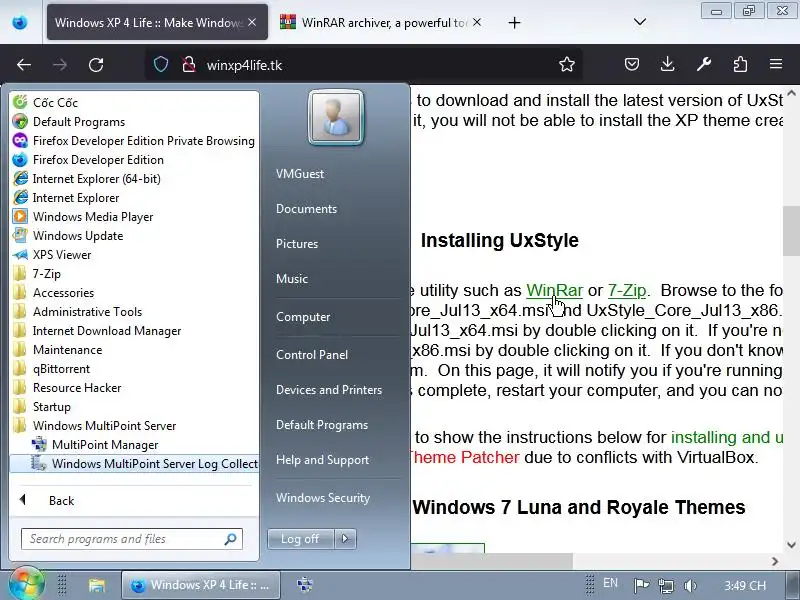Open Internet Explorer 32-bit entry
The width and height of the screenshot is (800, 600).
click(76, 197)
